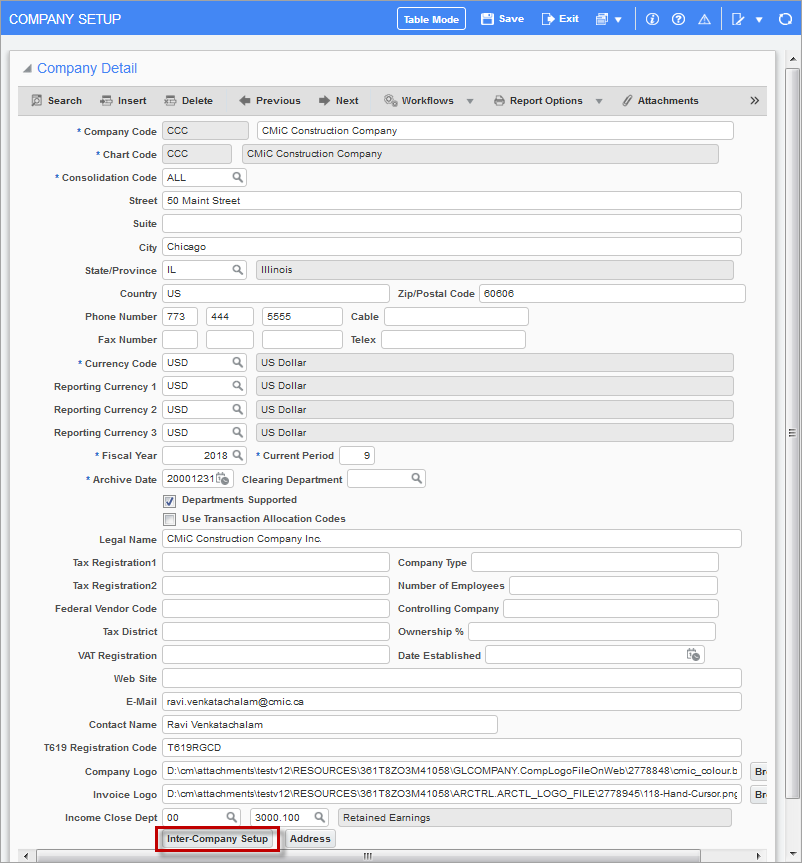
Task: Go to Previous record
Action: point(270,101)
